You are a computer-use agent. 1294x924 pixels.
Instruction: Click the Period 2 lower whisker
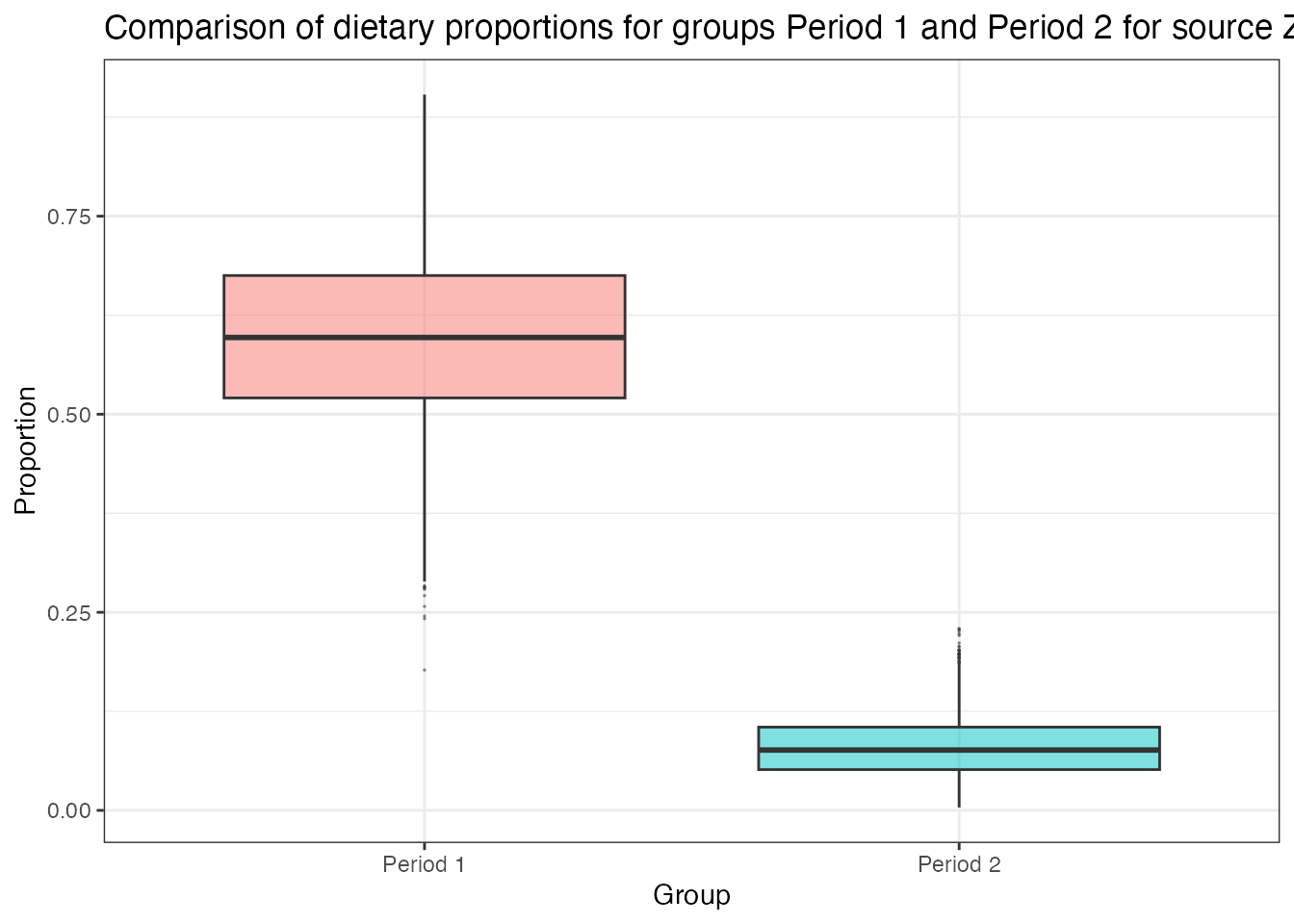coord(959,788)
